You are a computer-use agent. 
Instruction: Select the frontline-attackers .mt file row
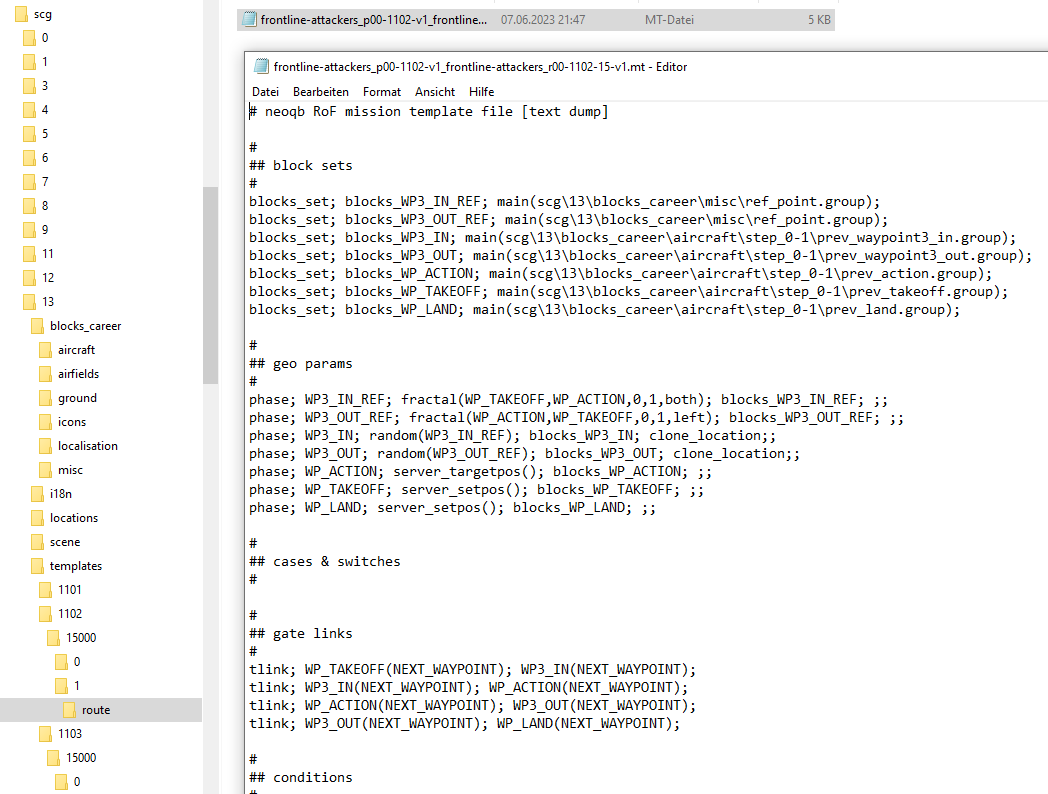[535, 20]
